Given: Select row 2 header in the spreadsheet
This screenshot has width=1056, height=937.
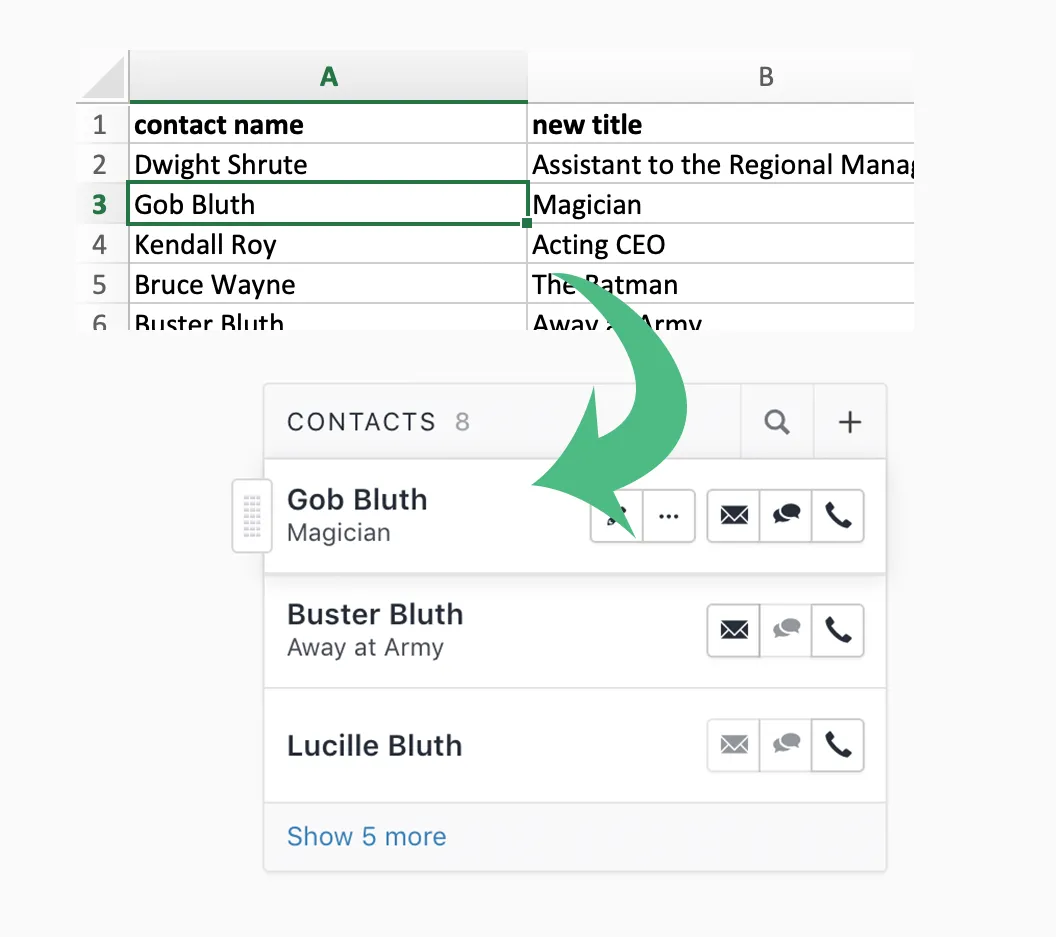Looking at the screenshot, I should (100, 164).
